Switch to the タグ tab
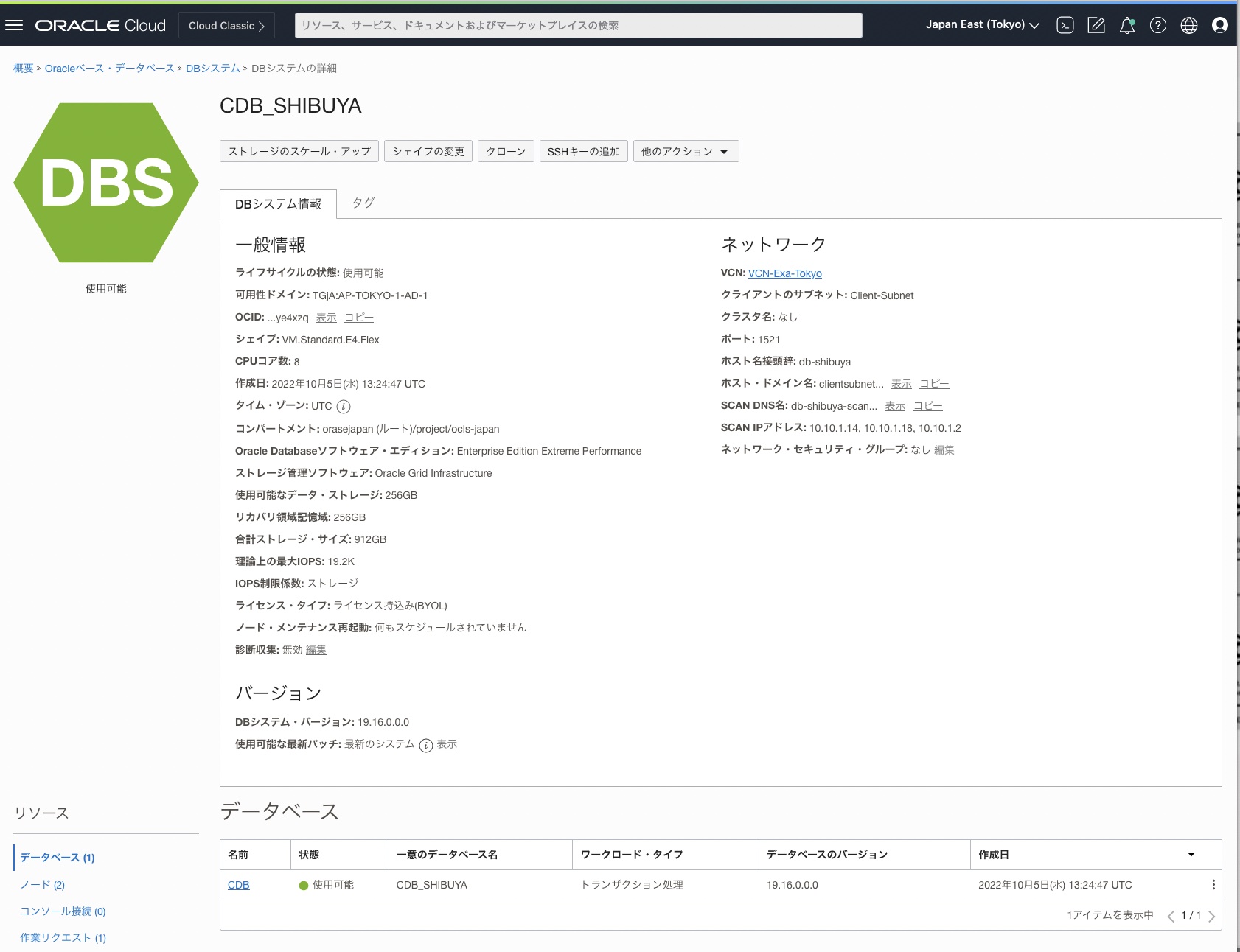Image resolution: width=1240 pixels, height=952 pixels. point(363,203)
